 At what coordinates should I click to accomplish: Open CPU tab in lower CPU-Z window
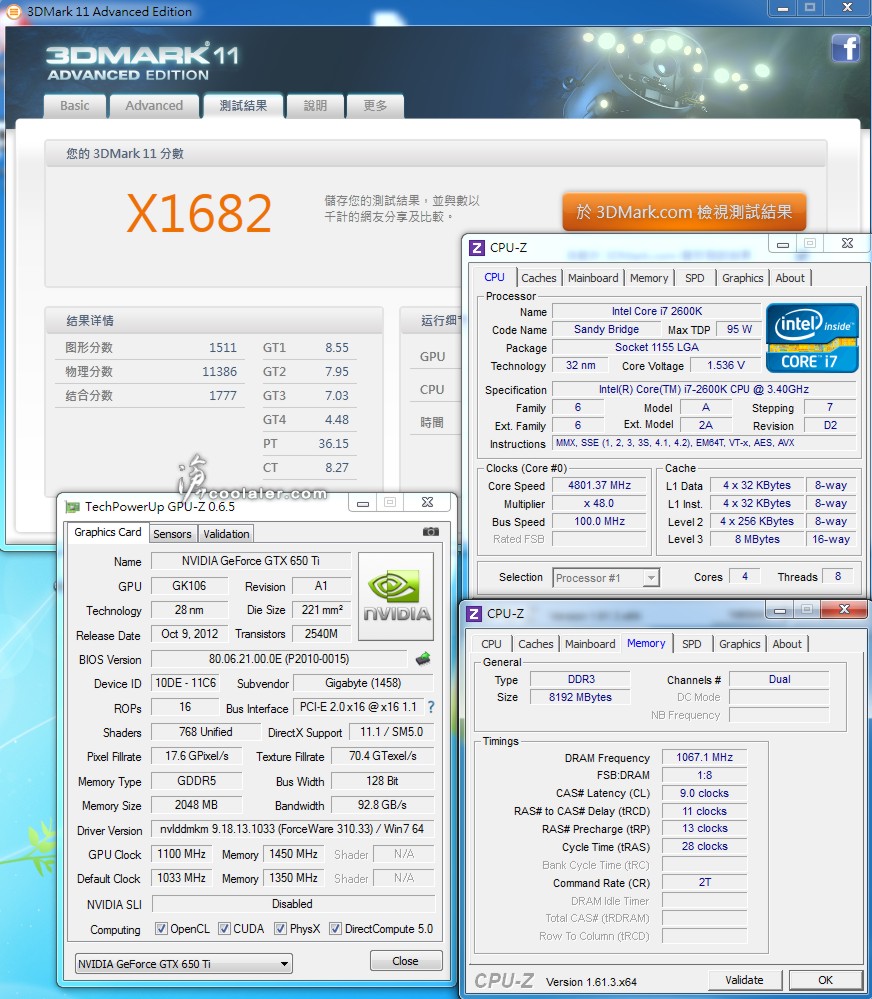pyautogui.click(x=491, y=644)
